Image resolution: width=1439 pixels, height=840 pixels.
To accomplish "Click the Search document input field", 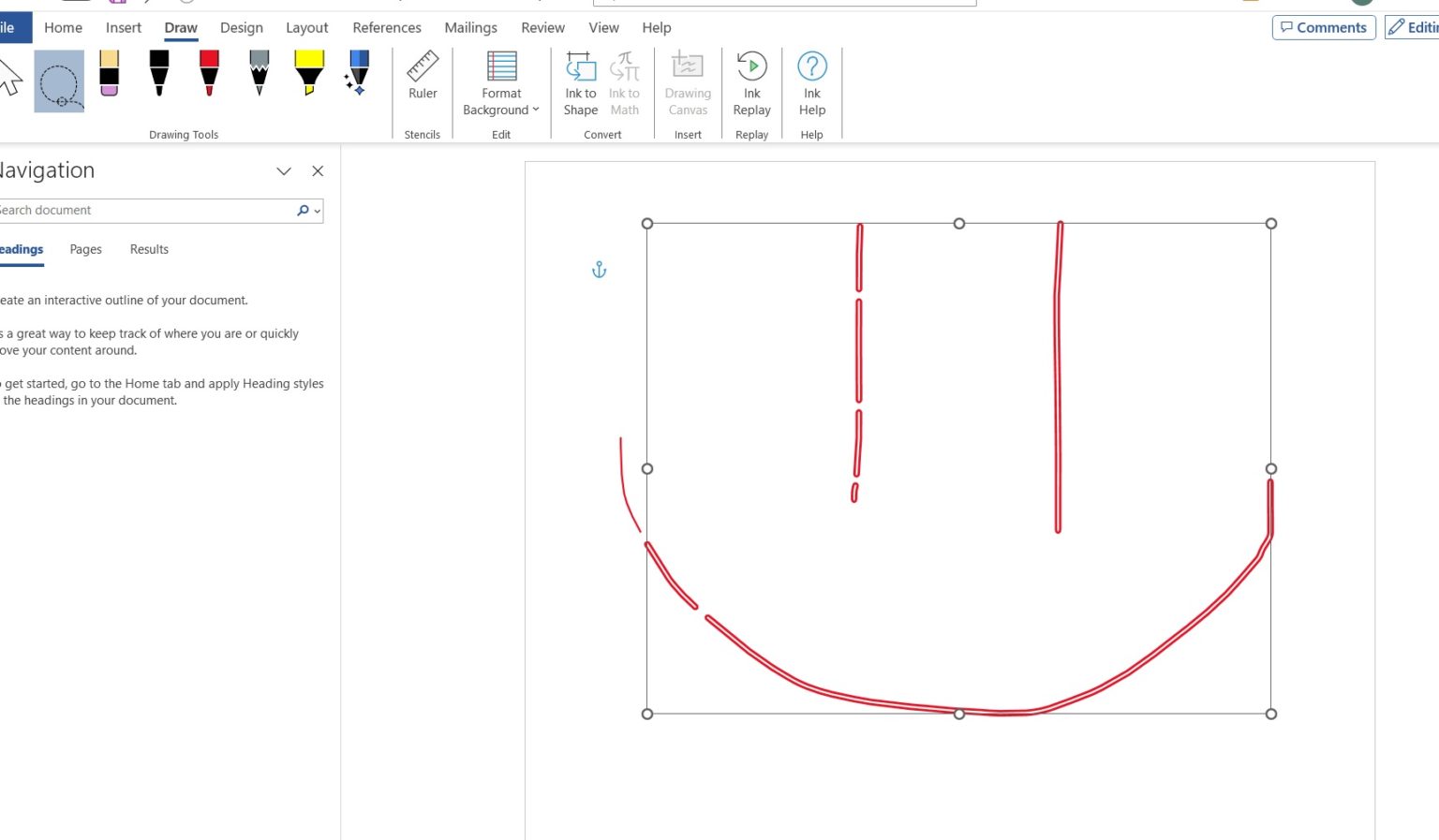I will click(141, 210).
